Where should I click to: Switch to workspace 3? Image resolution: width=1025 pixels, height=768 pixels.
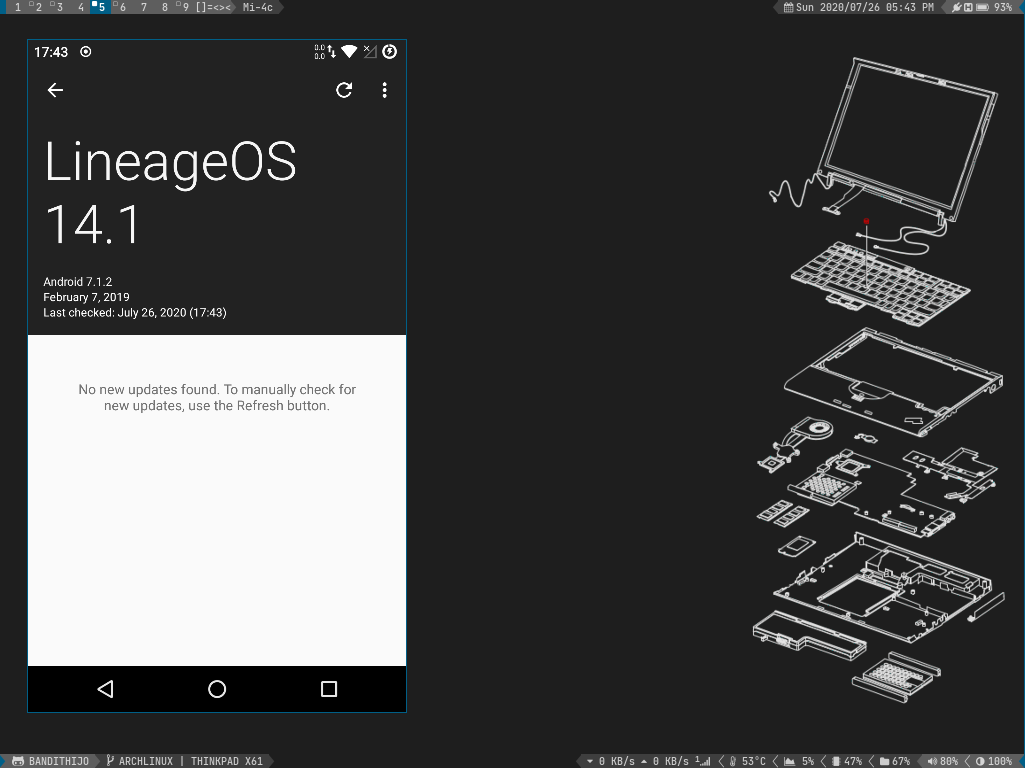[x=59, y=7]
